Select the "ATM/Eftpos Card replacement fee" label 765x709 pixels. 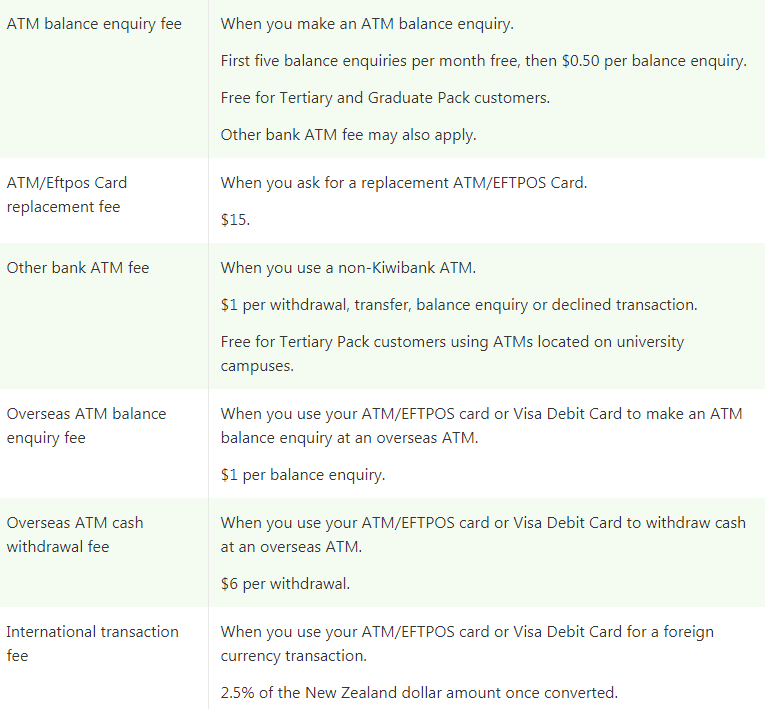tap(67, 195)
